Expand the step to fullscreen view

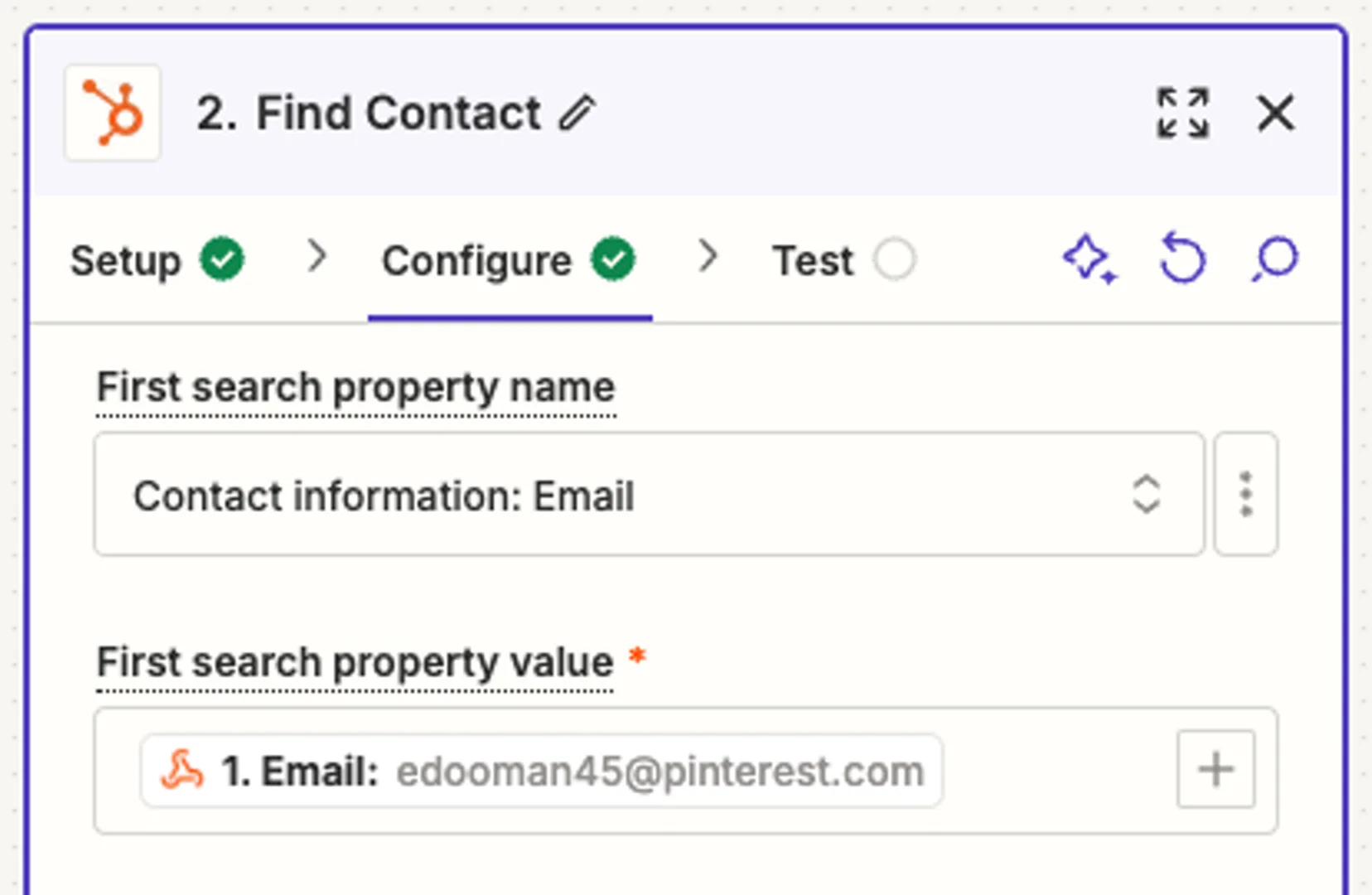tap(1183, 114)
